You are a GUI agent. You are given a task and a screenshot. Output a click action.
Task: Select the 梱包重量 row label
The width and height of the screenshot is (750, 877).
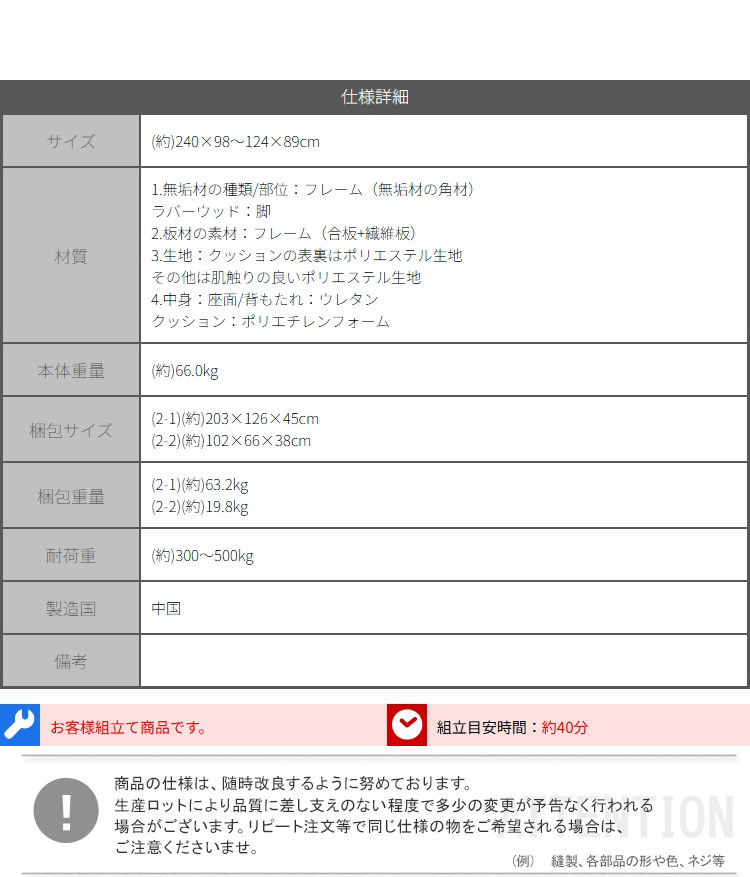[x=71, y=496]
